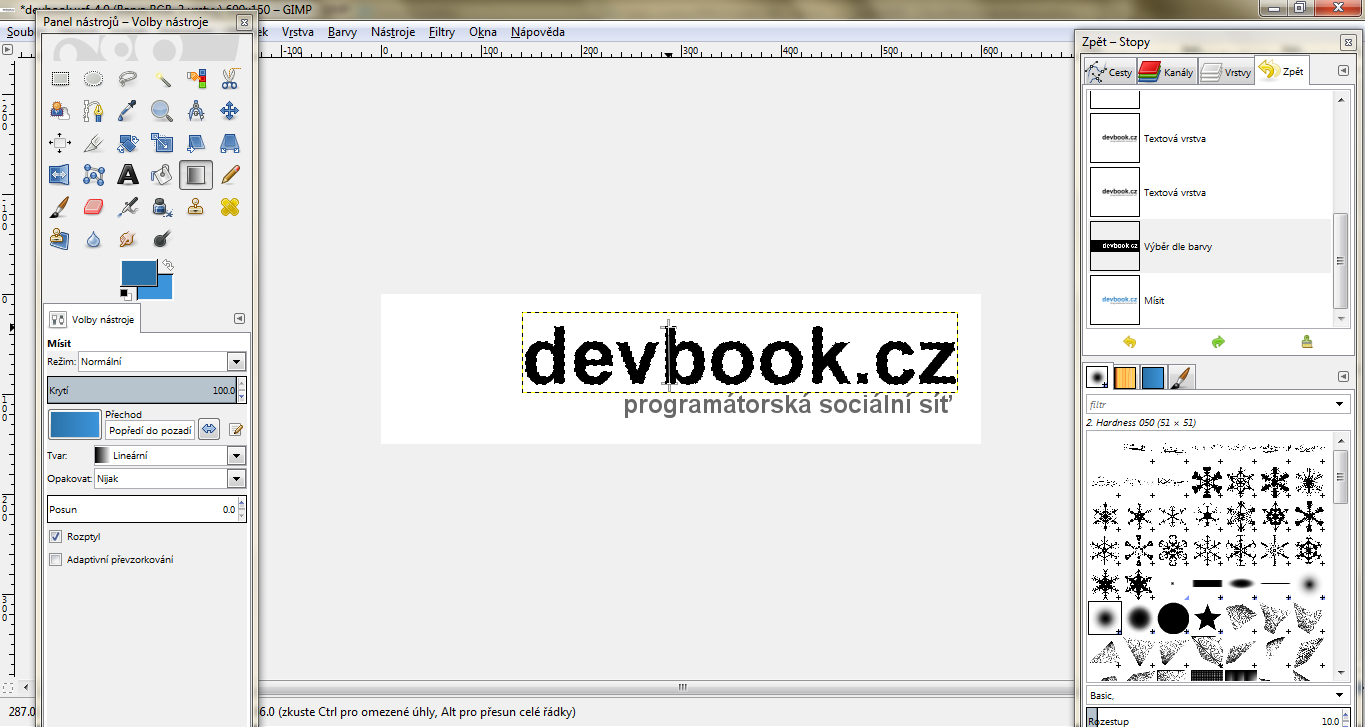Open the brush filtr tag dropdown
Screen dimensions: 1365x727
click(1340, 404)
